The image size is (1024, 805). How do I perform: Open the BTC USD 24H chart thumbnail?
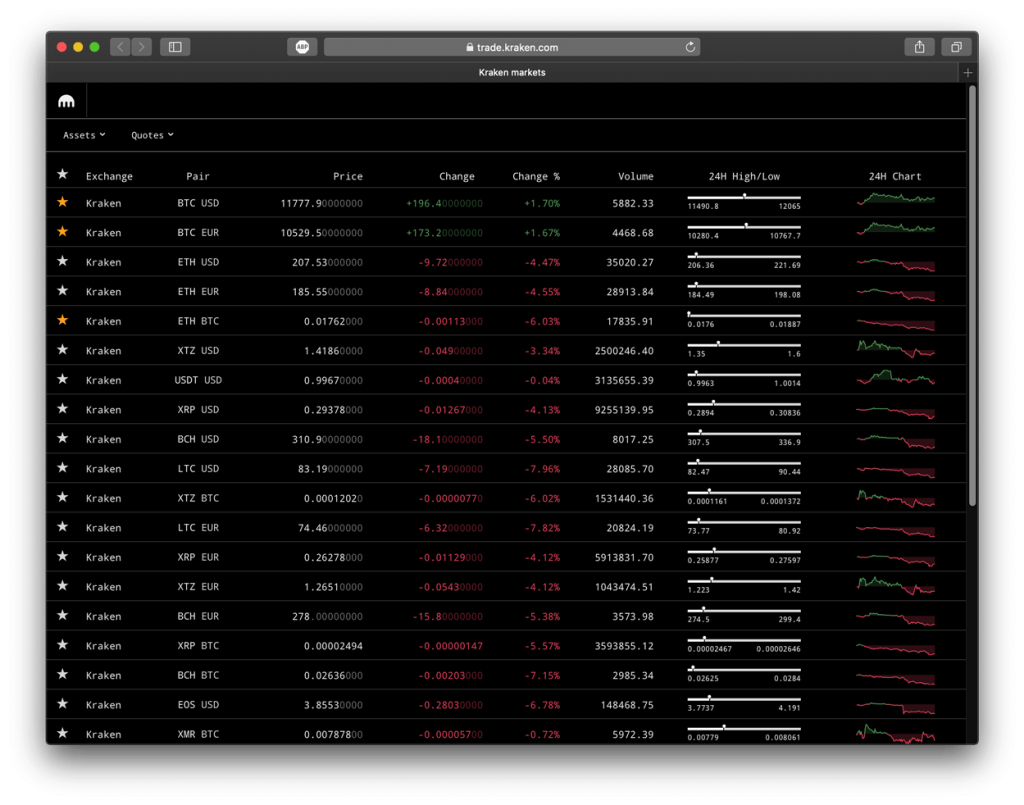tap(896, 198)
